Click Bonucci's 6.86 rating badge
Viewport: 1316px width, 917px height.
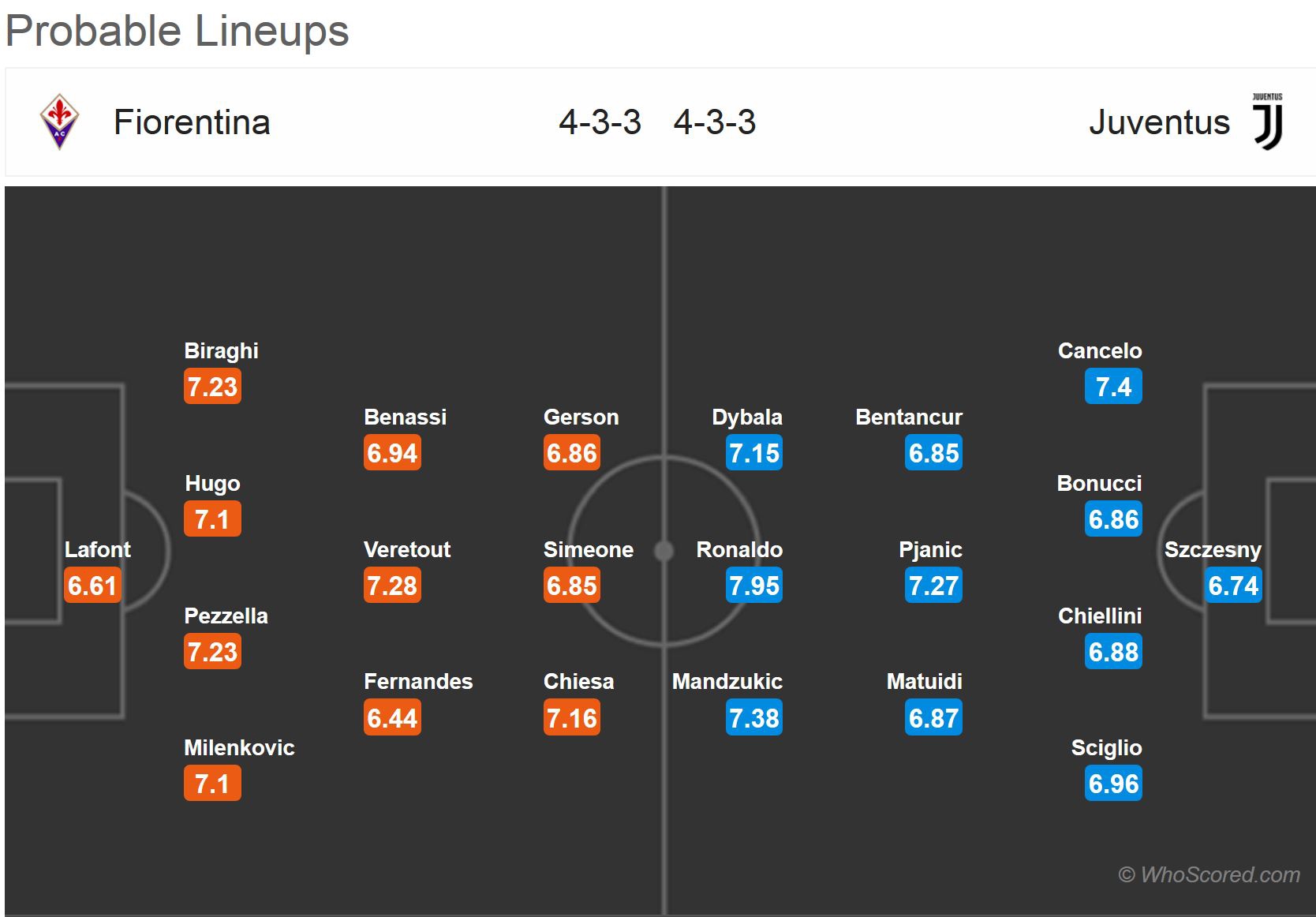[x=1113, y=519]
